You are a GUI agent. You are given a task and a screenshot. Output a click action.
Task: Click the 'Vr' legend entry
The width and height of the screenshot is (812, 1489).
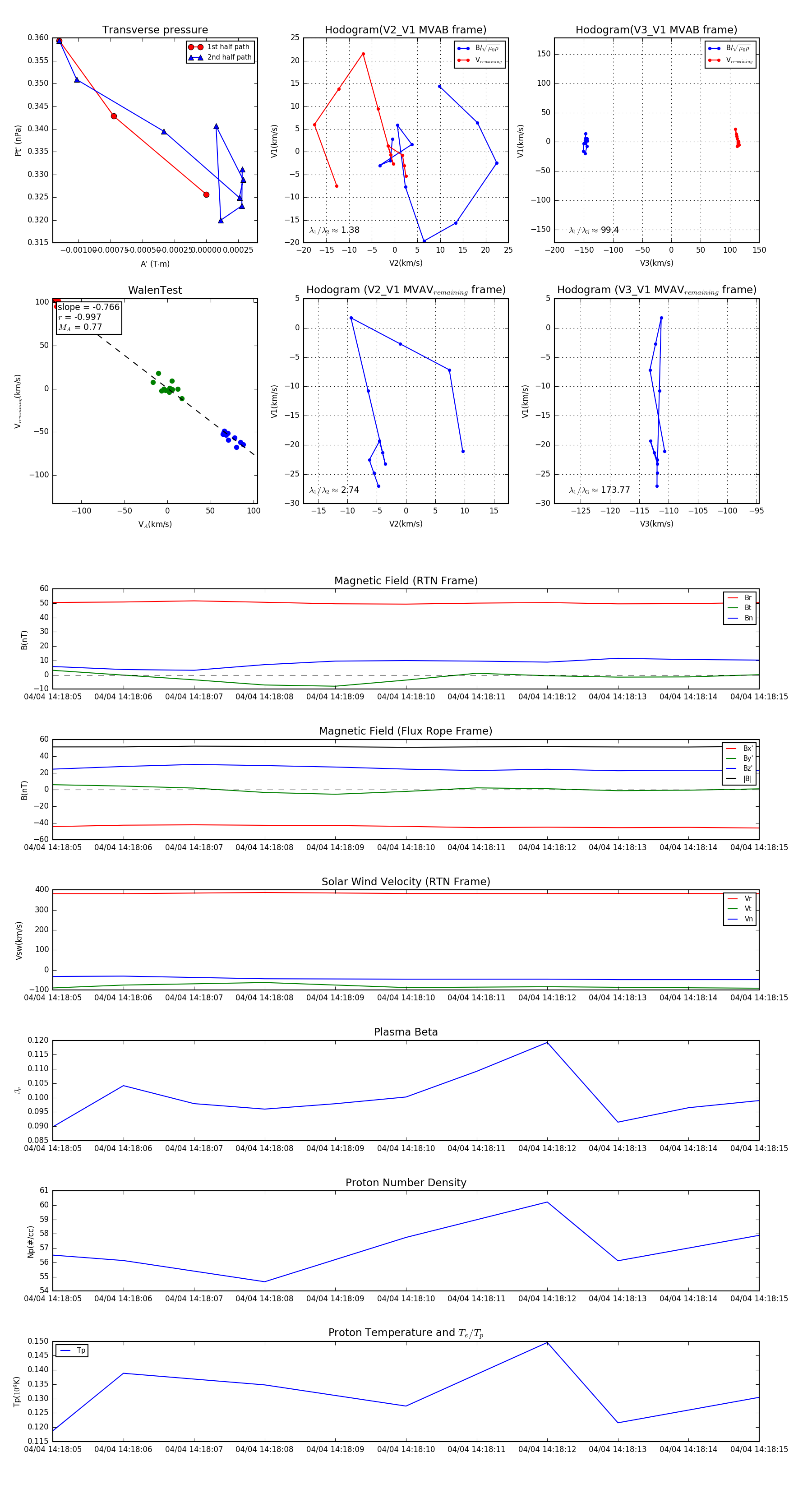pos(740,899)
